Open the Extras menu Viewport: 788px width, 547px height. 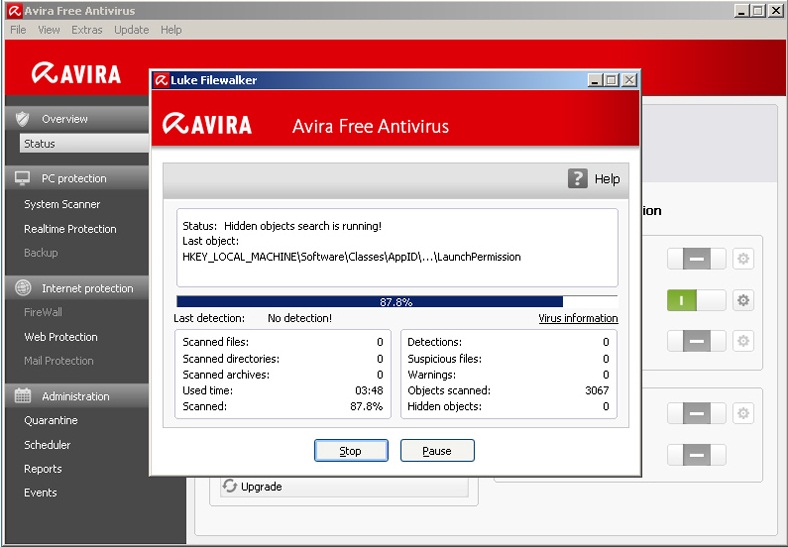pos(86,30)
